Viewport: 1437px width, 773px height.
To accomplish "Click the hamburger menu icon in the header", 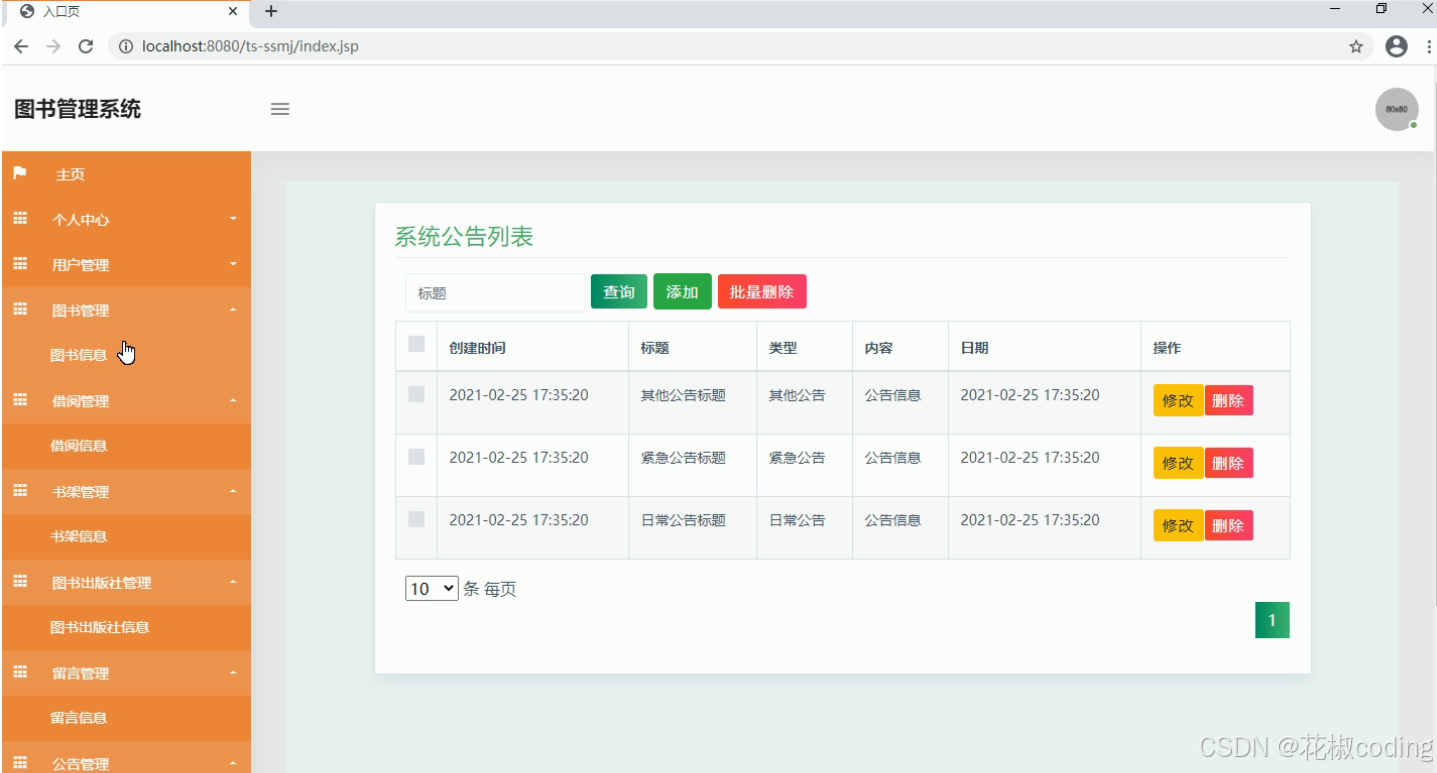I will click(x=280, y=110).
